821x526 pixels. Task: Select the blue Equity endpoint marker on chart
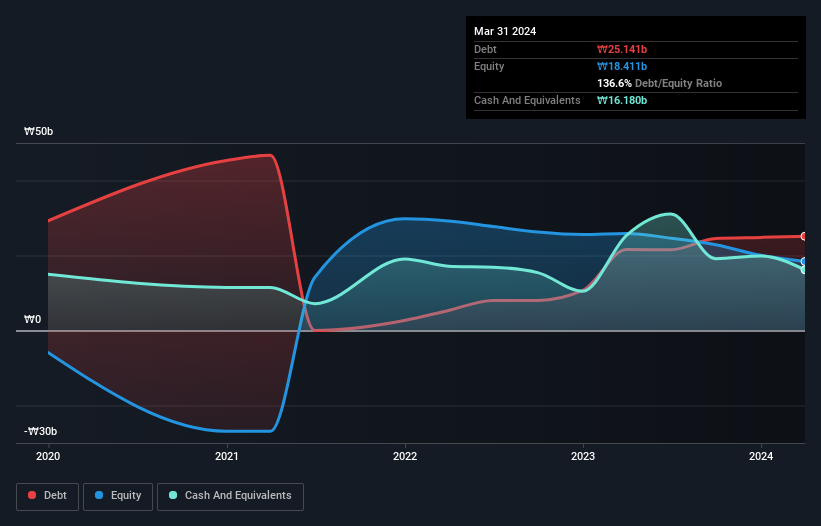coord(804,261)
